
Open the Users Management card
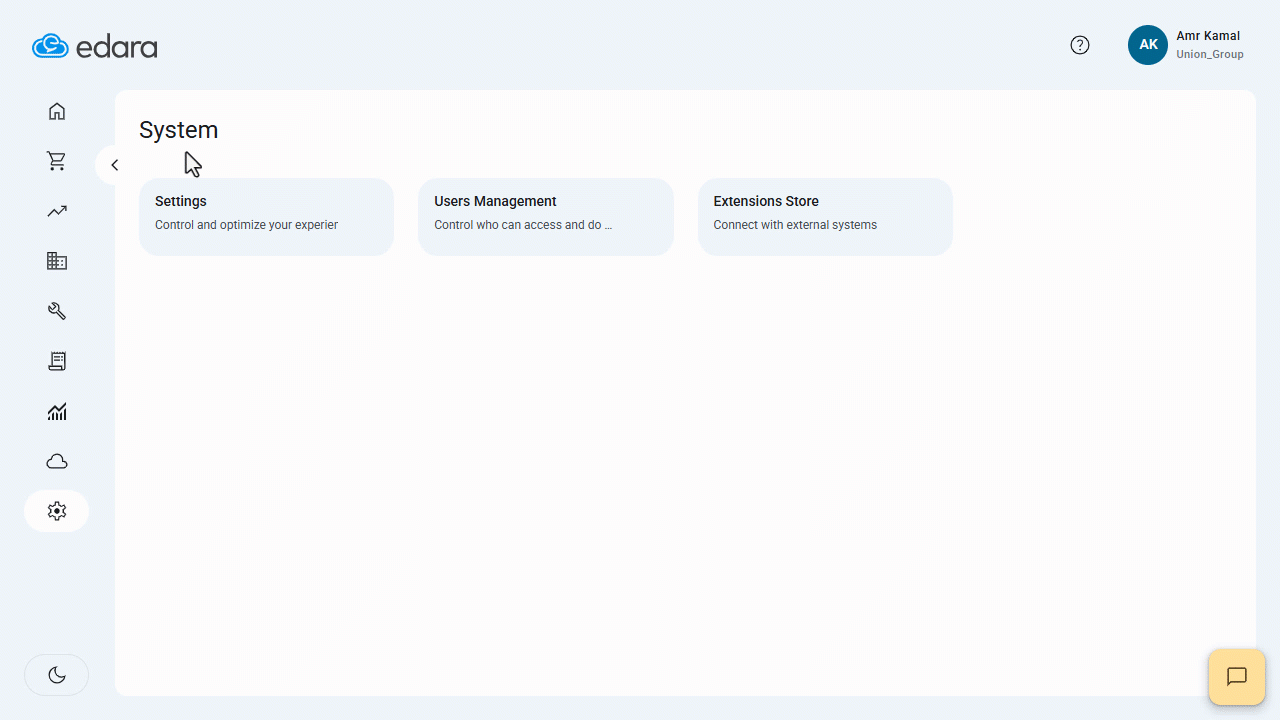[x=546, y=217]
